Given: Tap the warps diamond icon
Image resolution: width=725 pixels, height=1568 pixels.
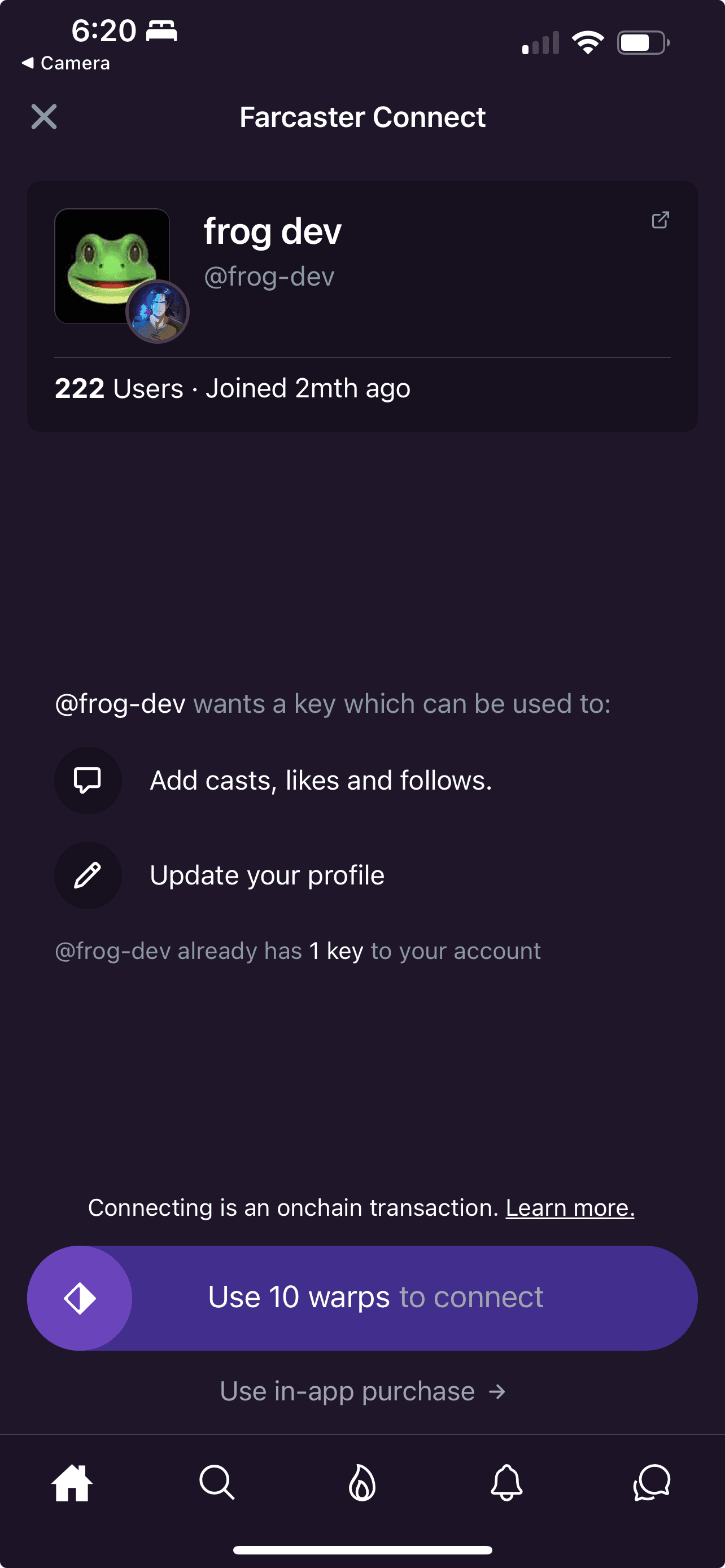Looking at the screenshot, I should (x=80, y=1298).
